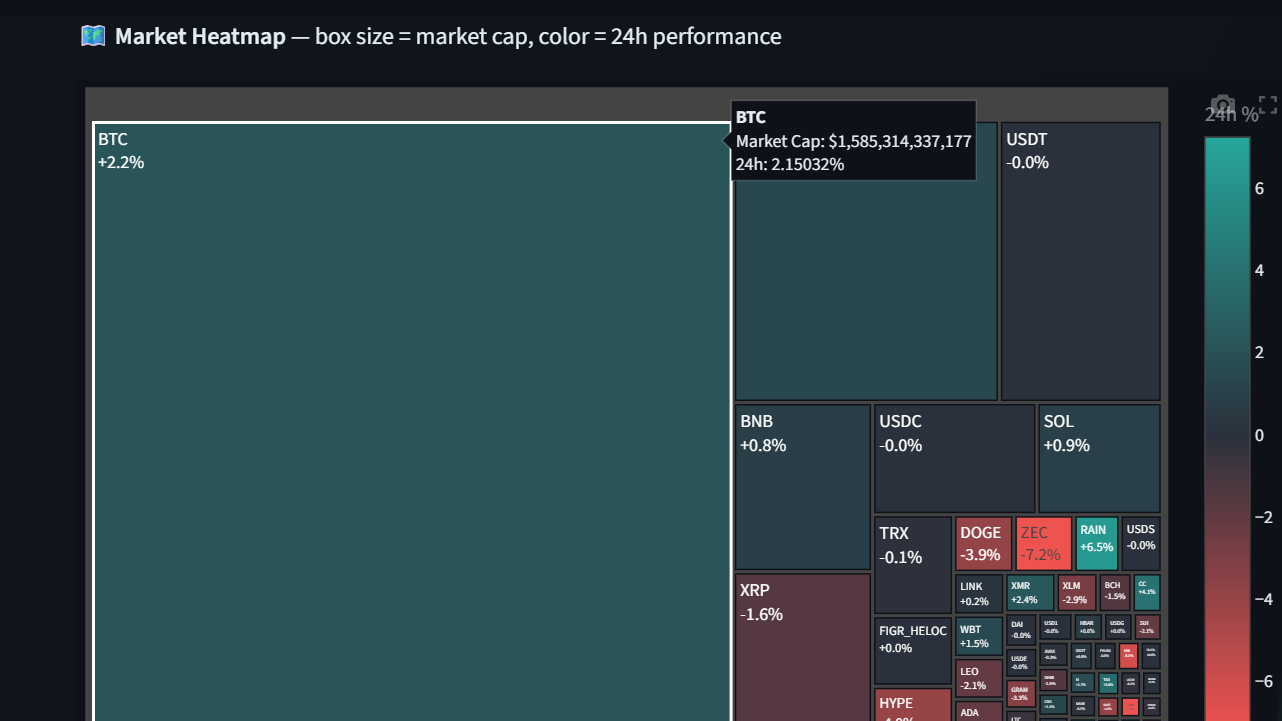Image resolution: width=1282 pixels, height=721 pixels.
Task: Select the WBT tile showing +1.5%
Action: 979,636
